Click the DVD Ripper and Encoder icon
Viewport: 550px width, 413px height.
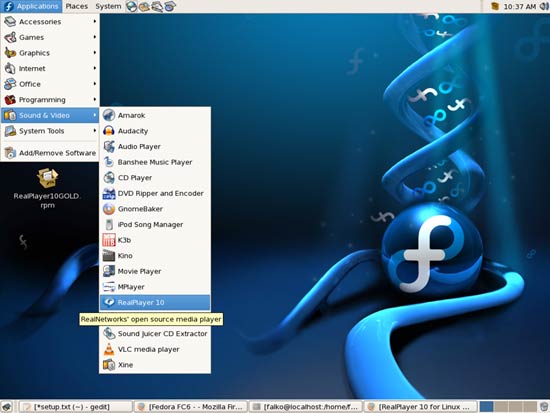109,193
